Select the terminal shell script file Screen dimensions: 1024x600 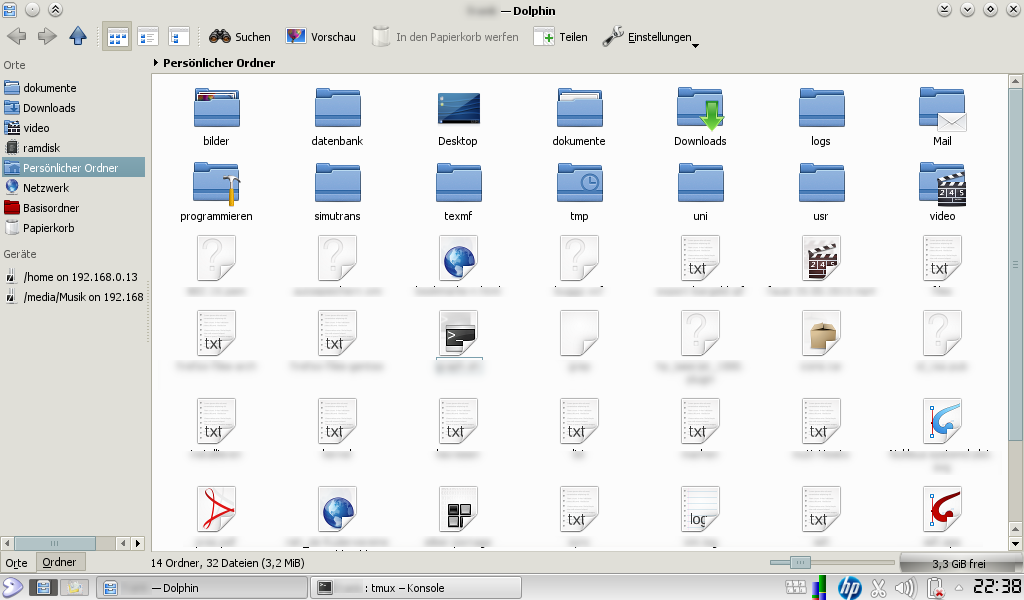click(458, 334)
